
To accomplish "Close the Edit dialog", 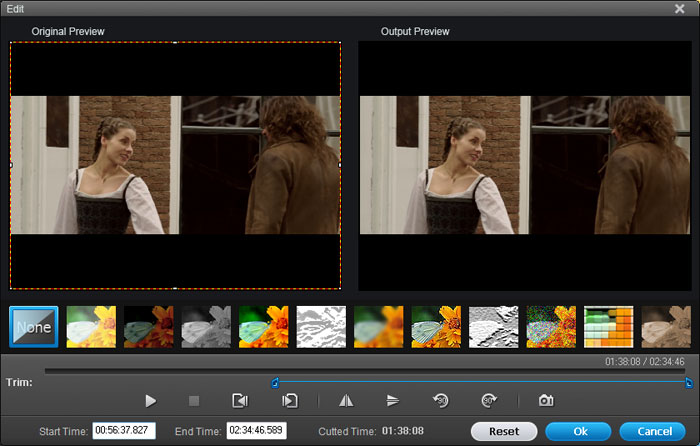I will pos(679,8).
